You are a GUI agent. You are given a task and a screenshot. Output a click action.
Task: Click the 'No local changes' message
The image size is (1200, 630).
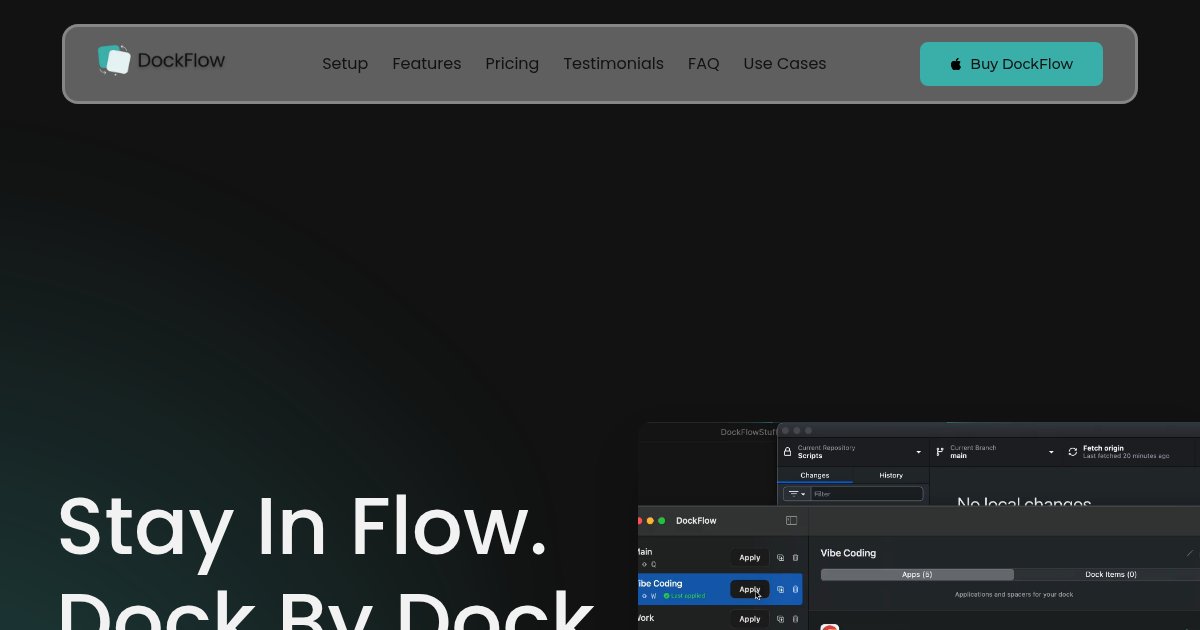(1024, 501)
